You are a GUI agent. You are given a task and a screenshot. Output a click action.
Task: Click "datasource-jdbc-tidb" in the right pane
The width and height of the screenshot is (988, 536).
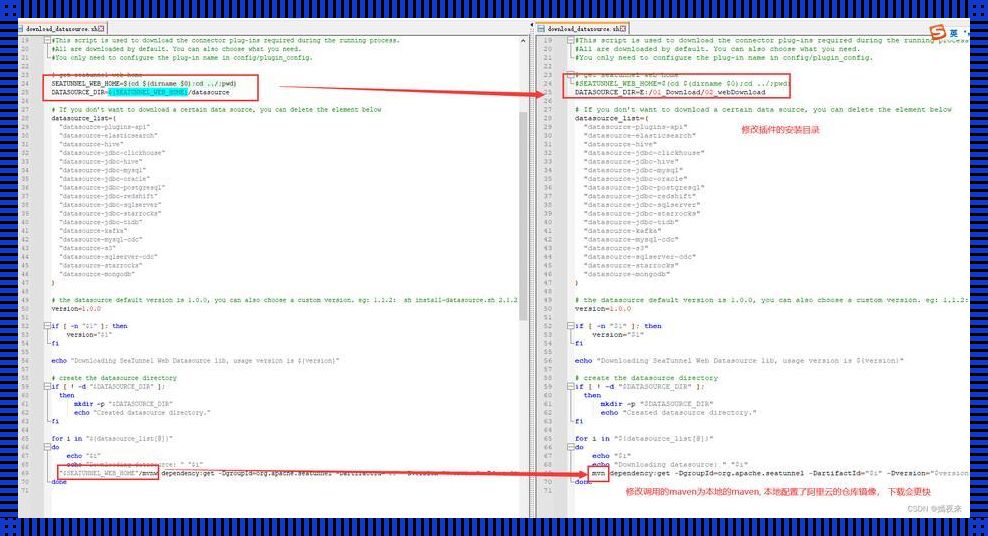point(631,222)
